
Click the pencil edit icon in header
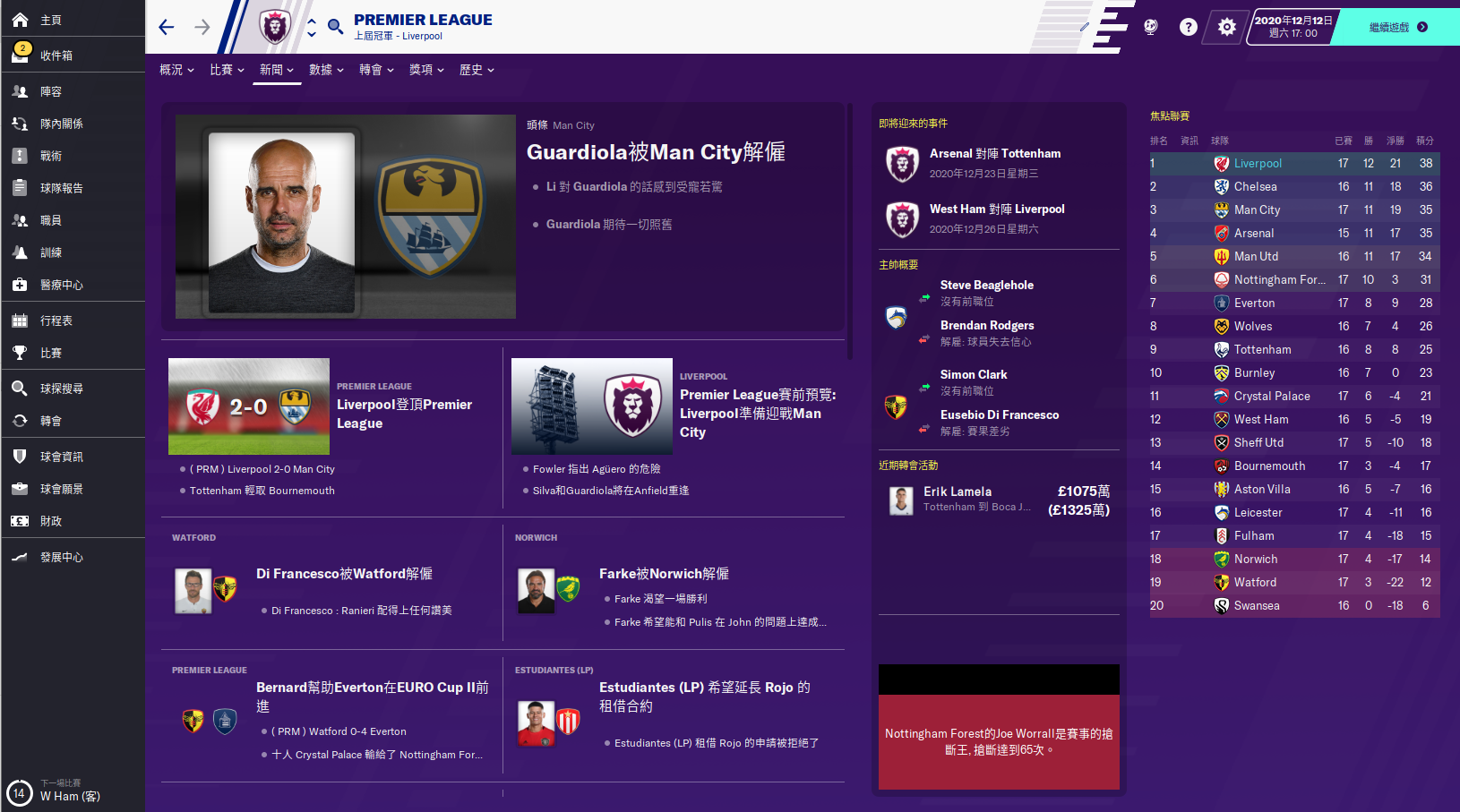1085,27
